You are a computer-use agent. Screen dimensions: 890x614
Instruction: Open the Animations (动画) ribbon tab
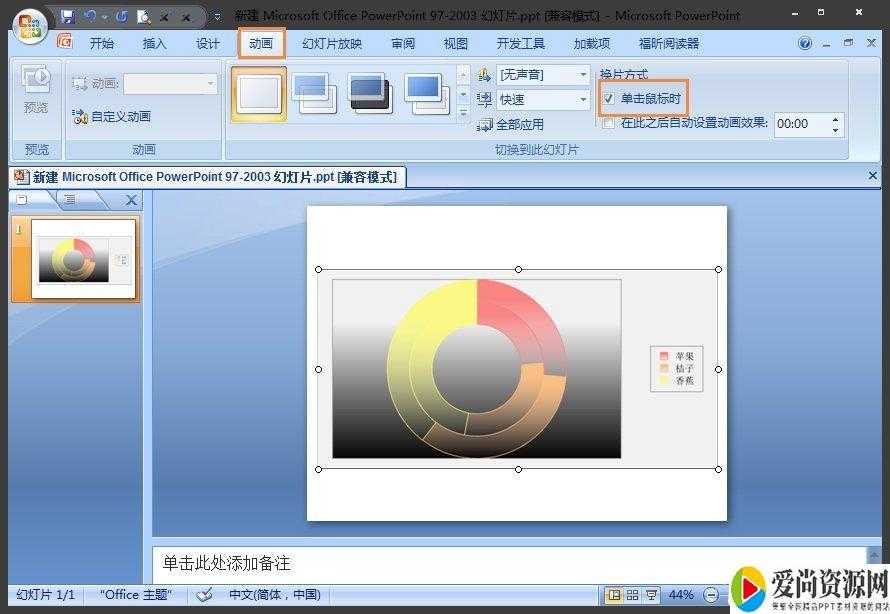point(261,43)
